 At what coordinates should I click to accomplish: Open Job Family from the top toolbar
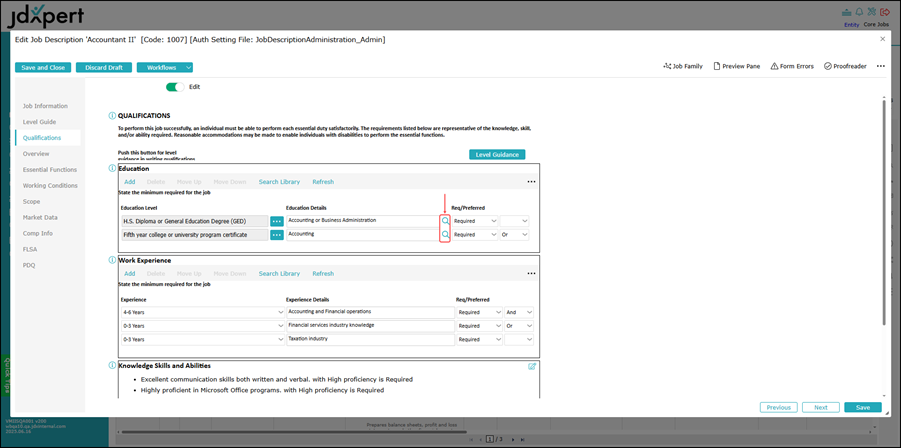[683, 67]
